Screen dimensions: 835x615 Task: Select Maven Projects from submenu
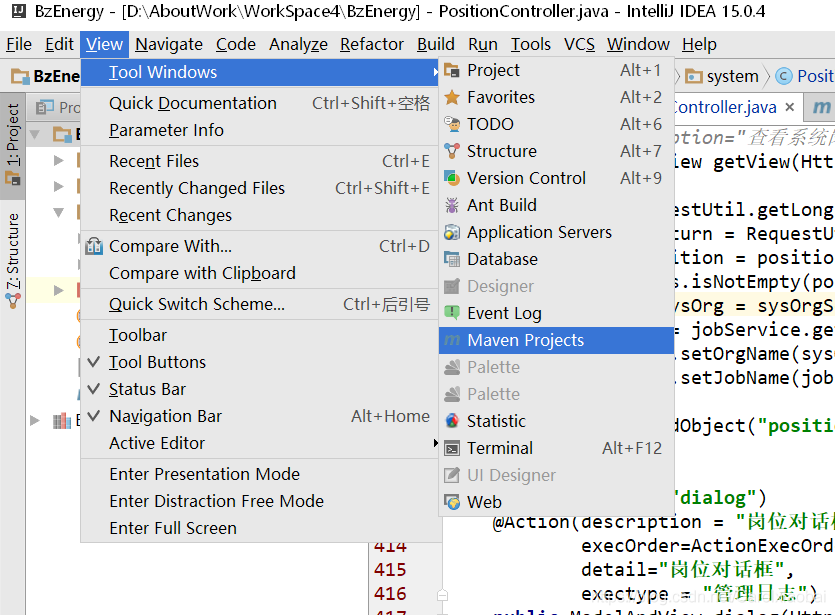pos(525,341)
